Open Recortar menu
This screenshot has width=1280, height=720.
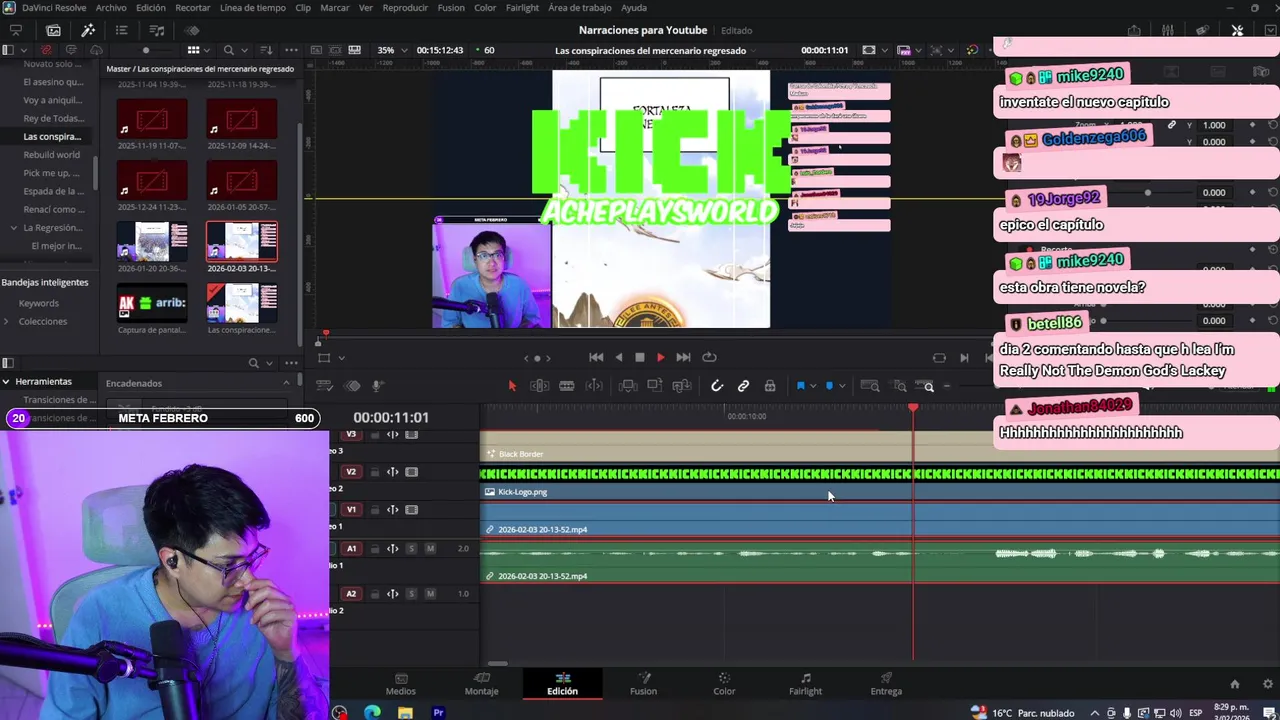coord(193,8)
